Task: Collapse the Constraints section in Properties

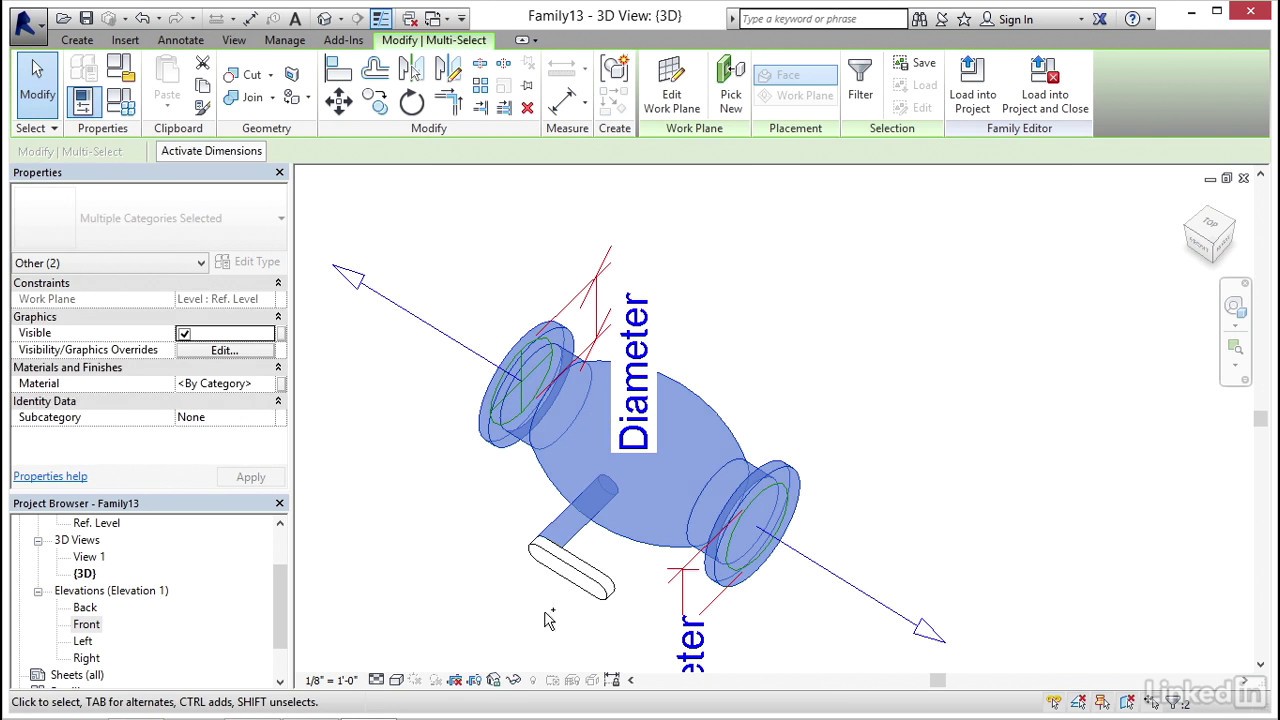Action: tap(278, 283)
